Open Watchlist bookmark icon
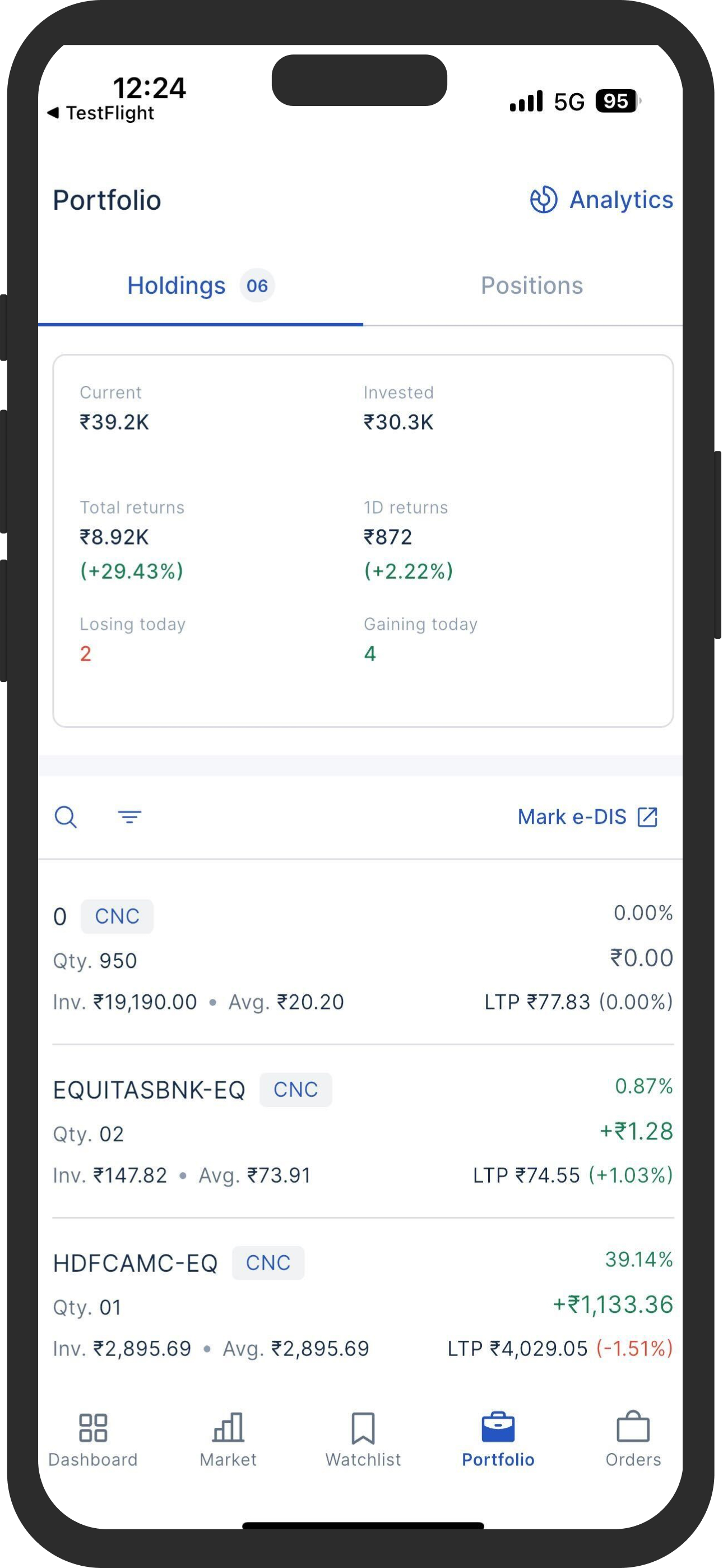 363,1428
